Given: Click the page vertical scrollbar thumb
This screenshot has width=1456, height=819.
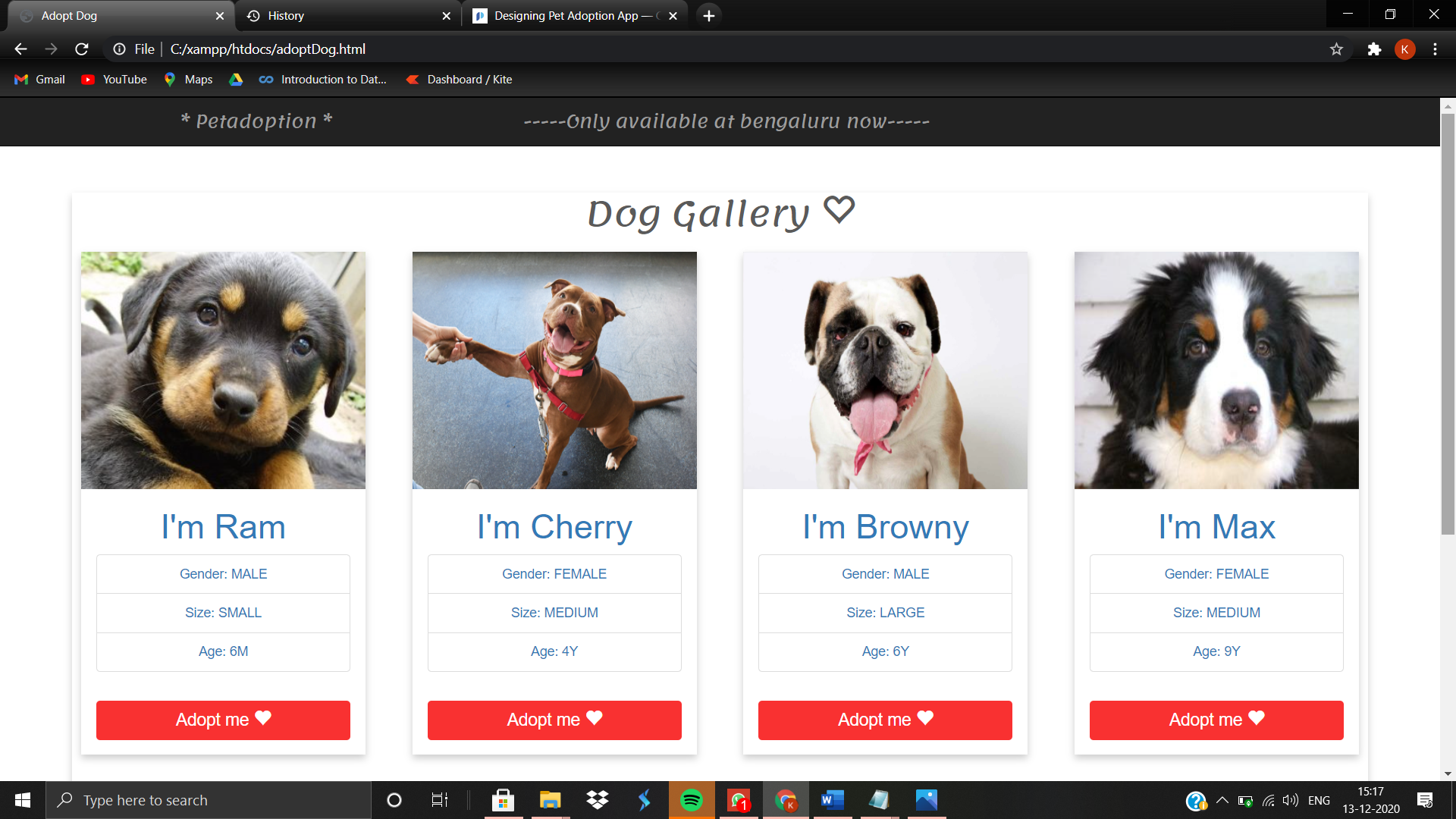Looking at the screenshot, I should (x=1448, y=325).
